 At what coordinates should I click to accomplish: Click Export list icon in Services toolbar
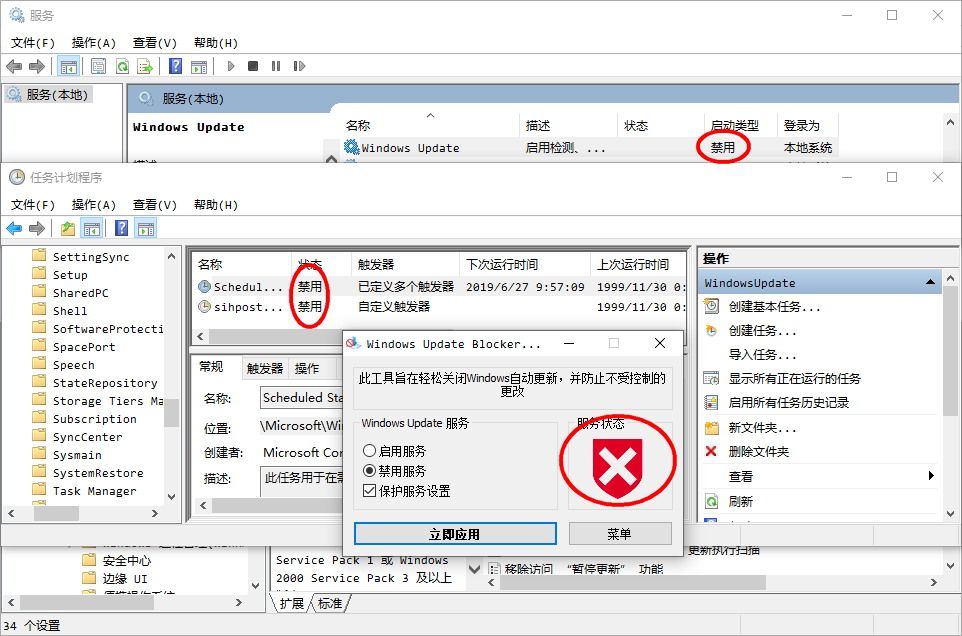(145, 66)
